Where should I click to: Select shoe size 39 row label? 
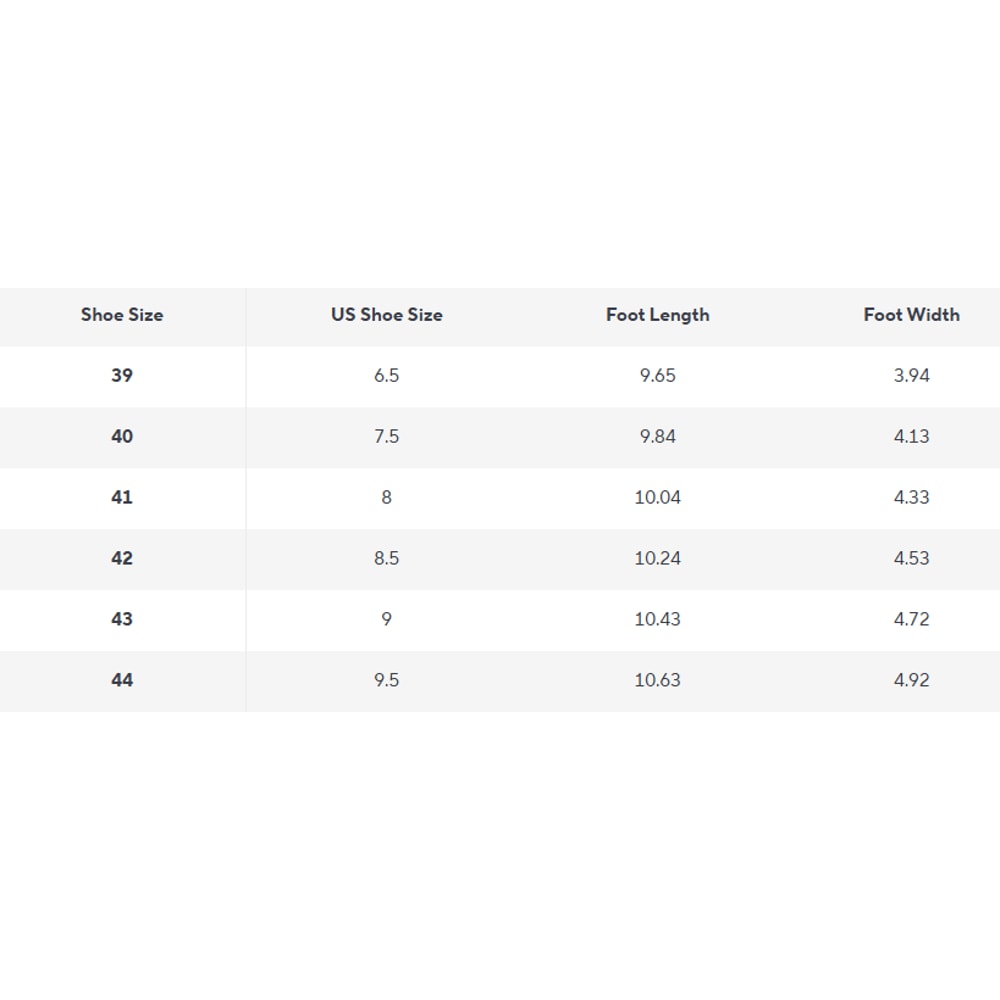[122, 376]
